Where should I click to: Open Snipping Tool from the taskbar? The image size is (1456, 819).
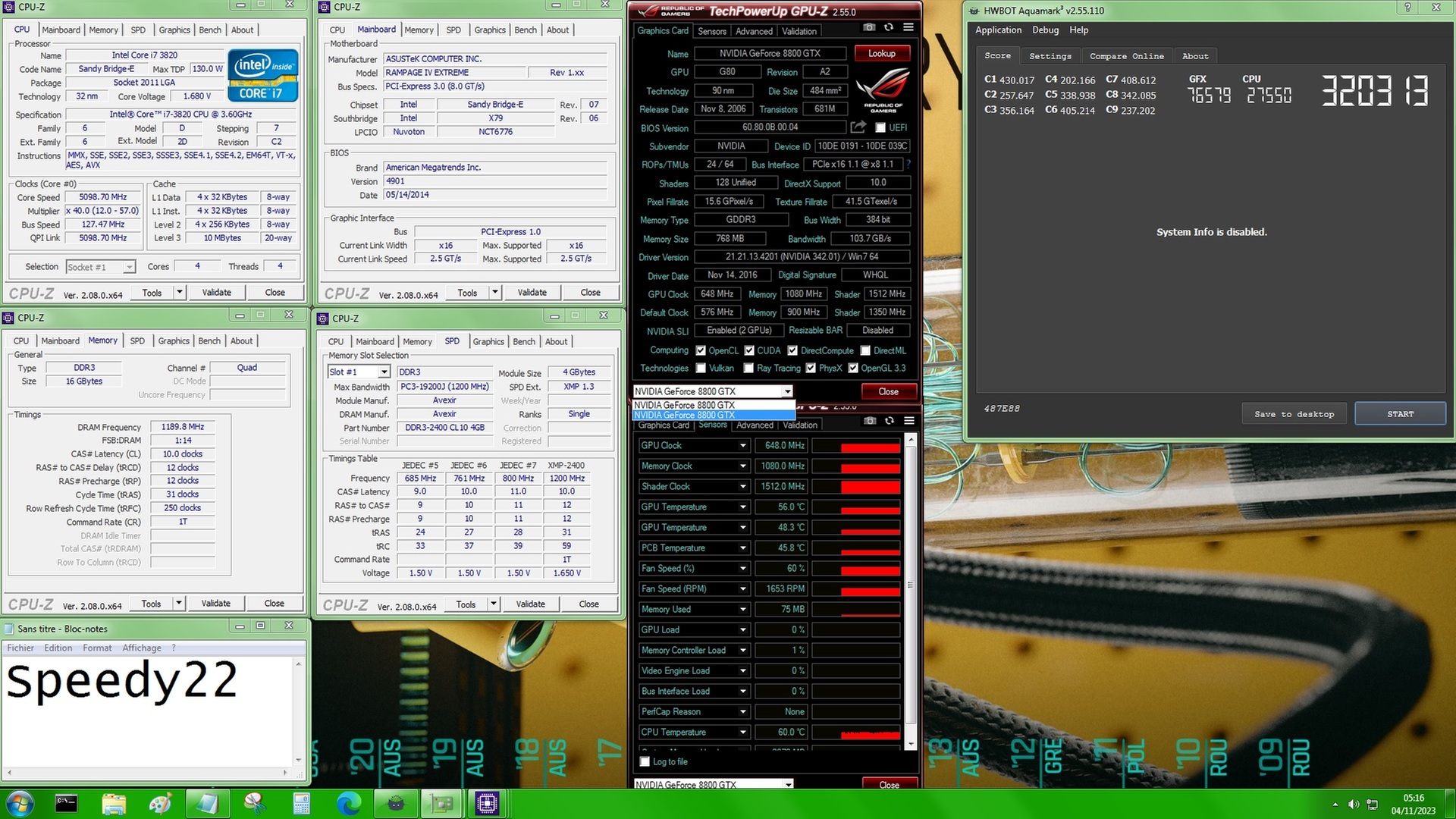254,803
